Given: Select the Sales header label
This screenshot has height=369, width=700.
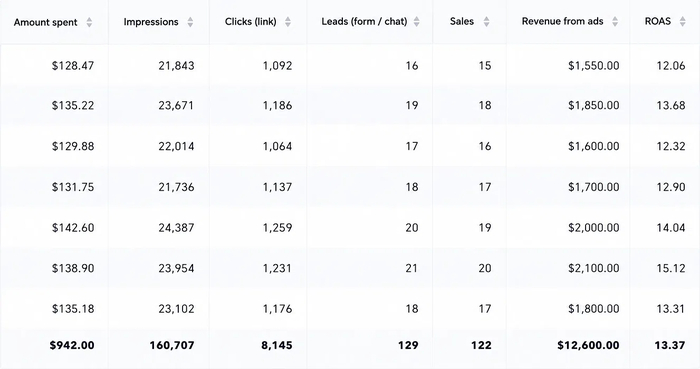Looking at the screenshot, I should (x=462, y=21).
